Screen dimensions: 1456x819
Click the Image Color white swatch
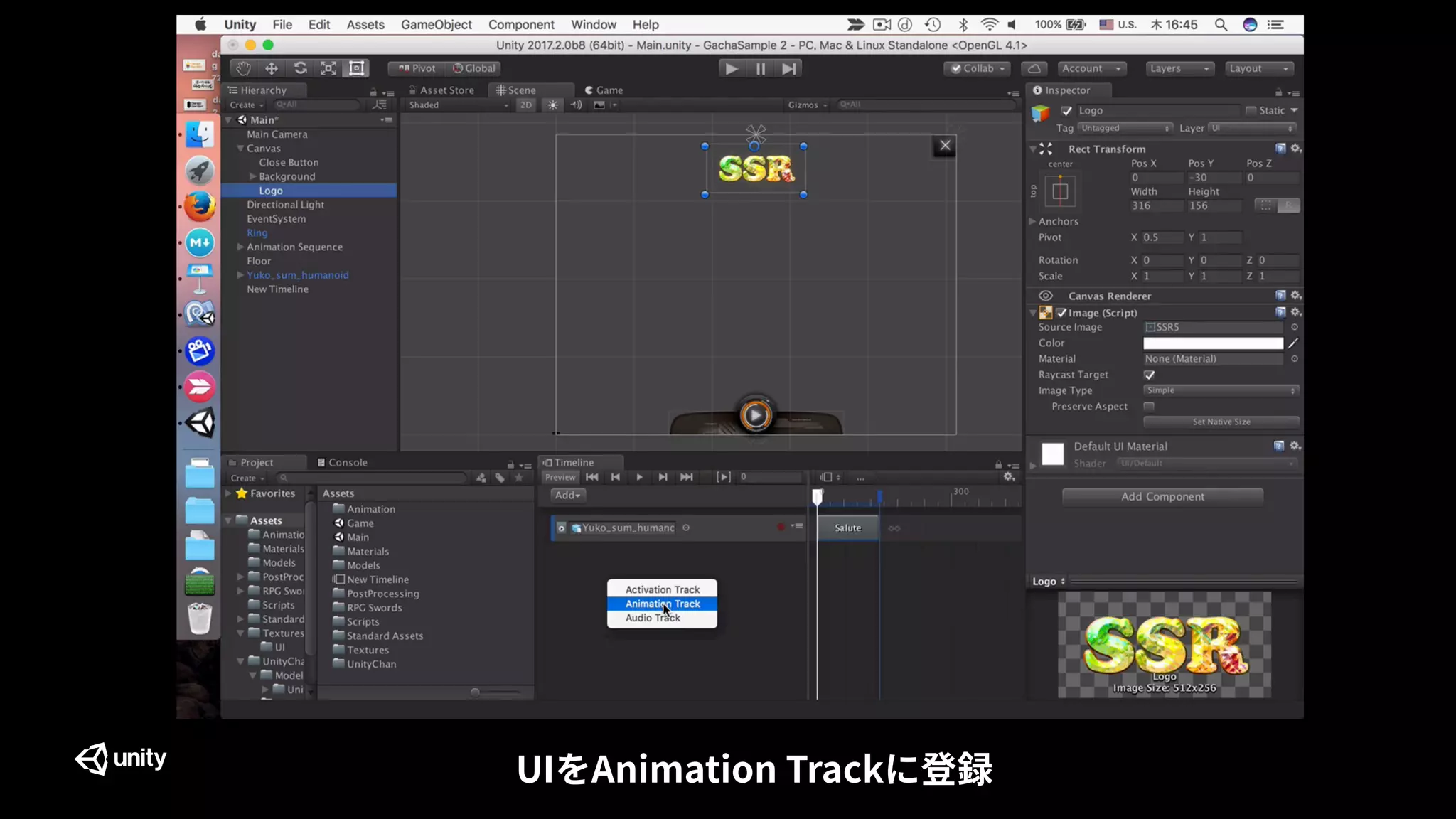point(1213,343)
